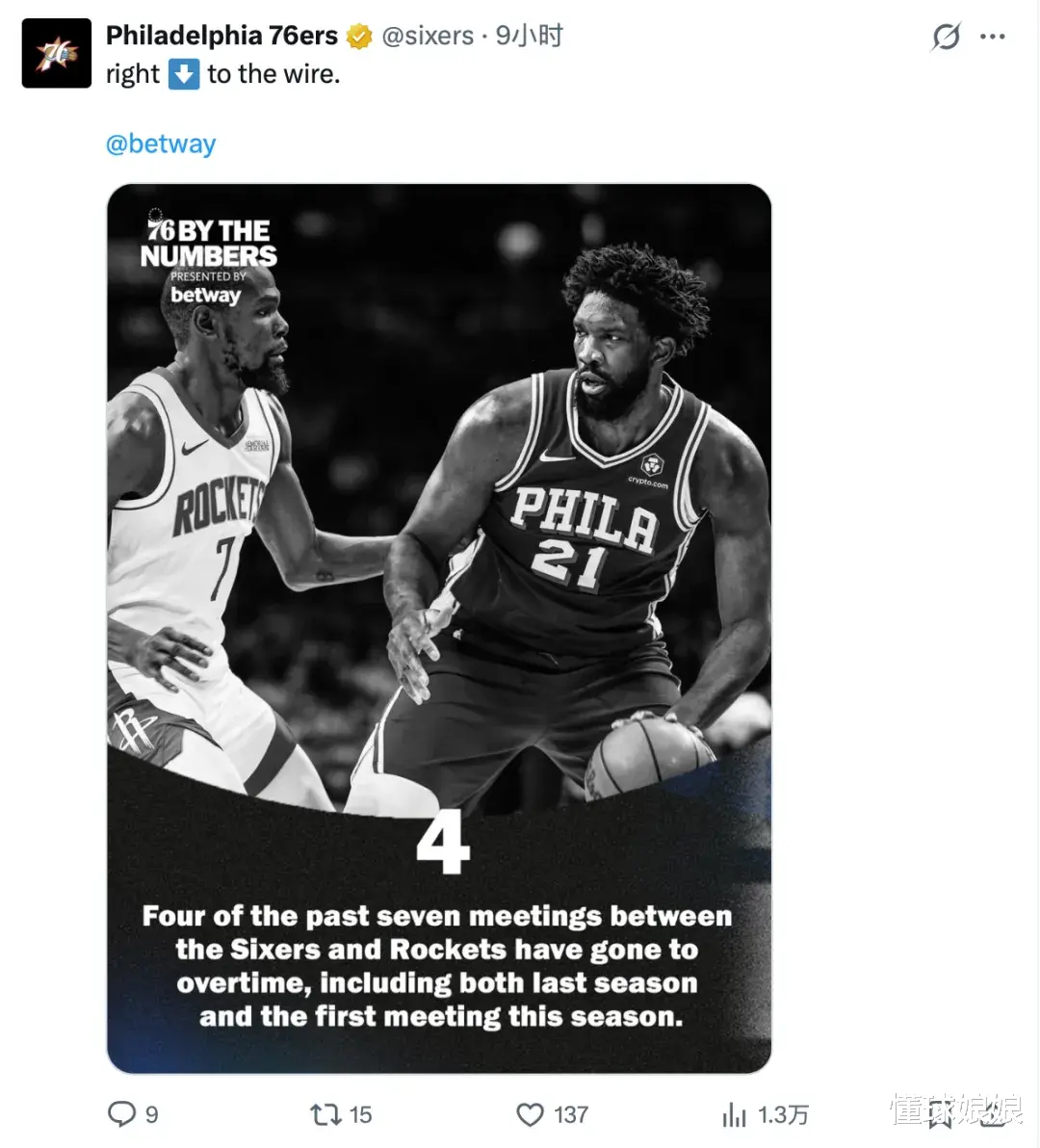Click the gold verified badge
1040x1148 pixels.
pyautogui.click(x=358, y=36)
